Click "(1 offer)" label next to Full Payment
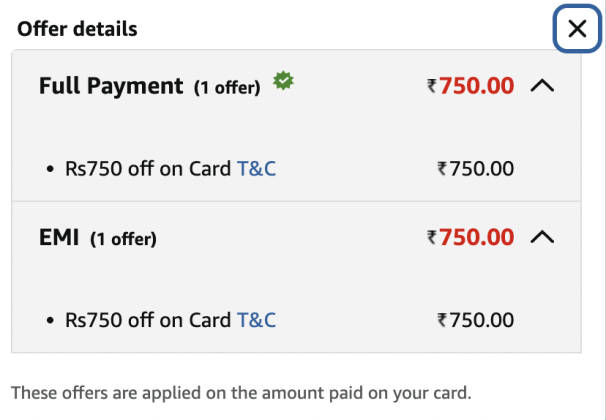 click(x=226, y=88)
